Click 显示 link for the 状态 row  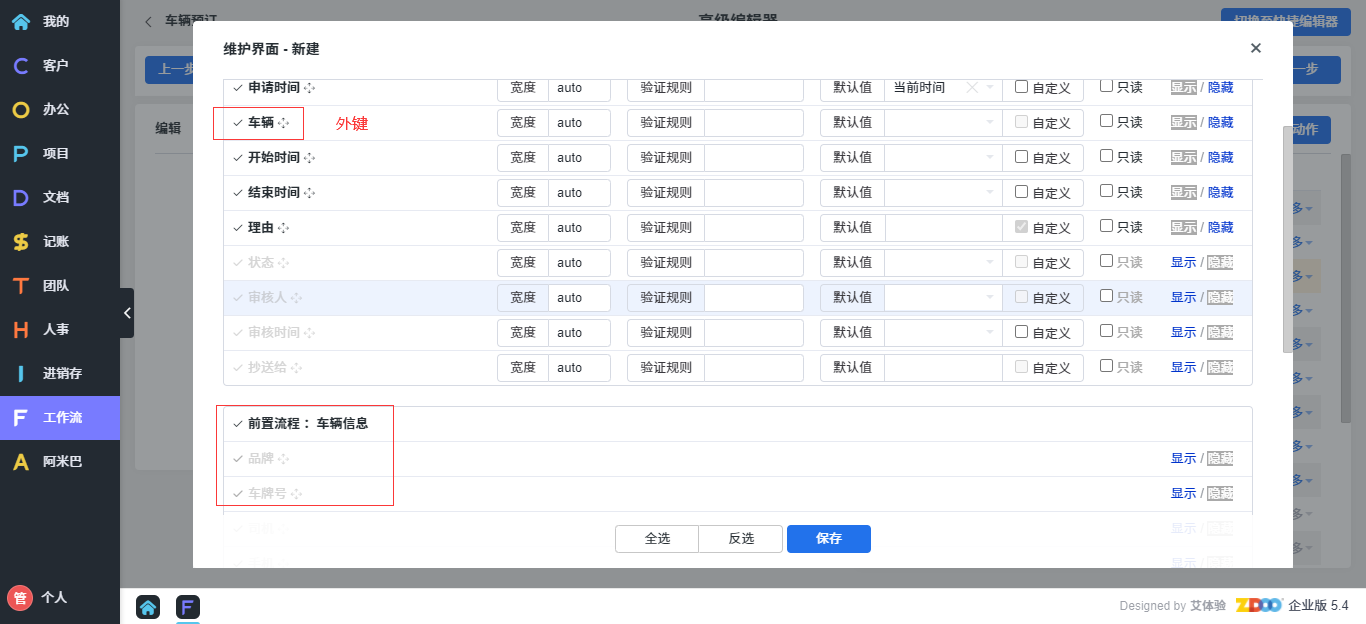(x=1183, y=263)
